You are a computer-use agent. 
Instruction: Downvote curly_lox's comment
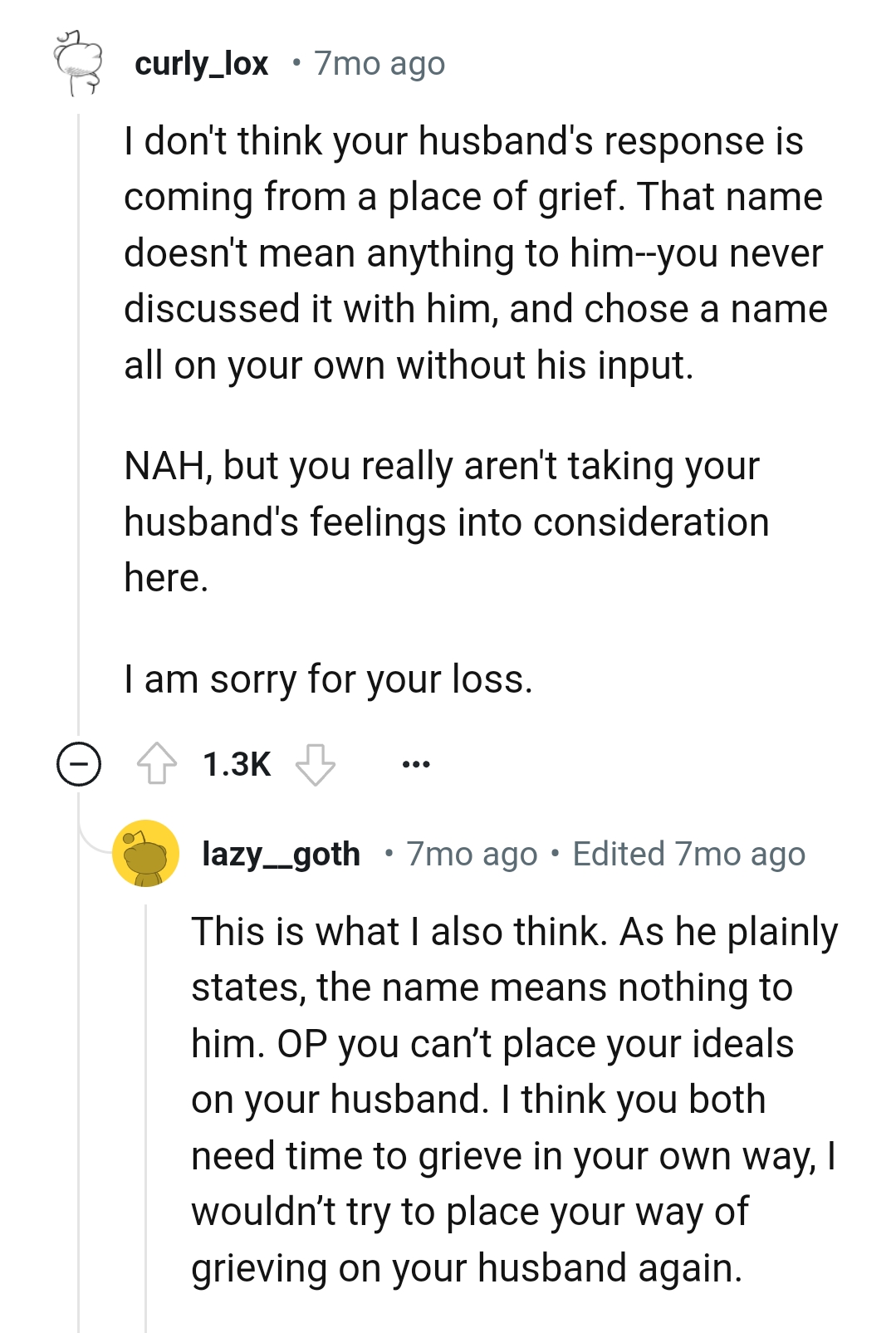(316, 763)
